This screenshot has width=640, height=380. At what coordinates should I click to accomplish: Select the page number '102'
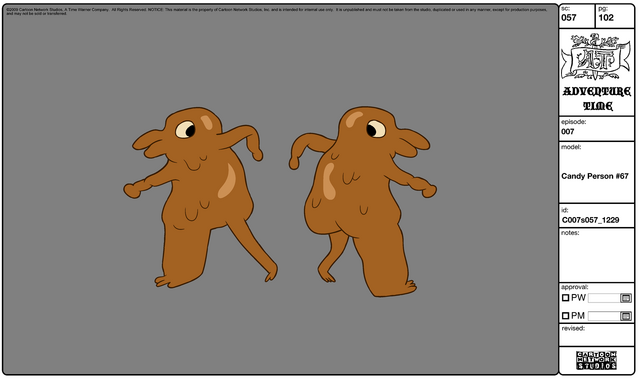click(606, 18)
